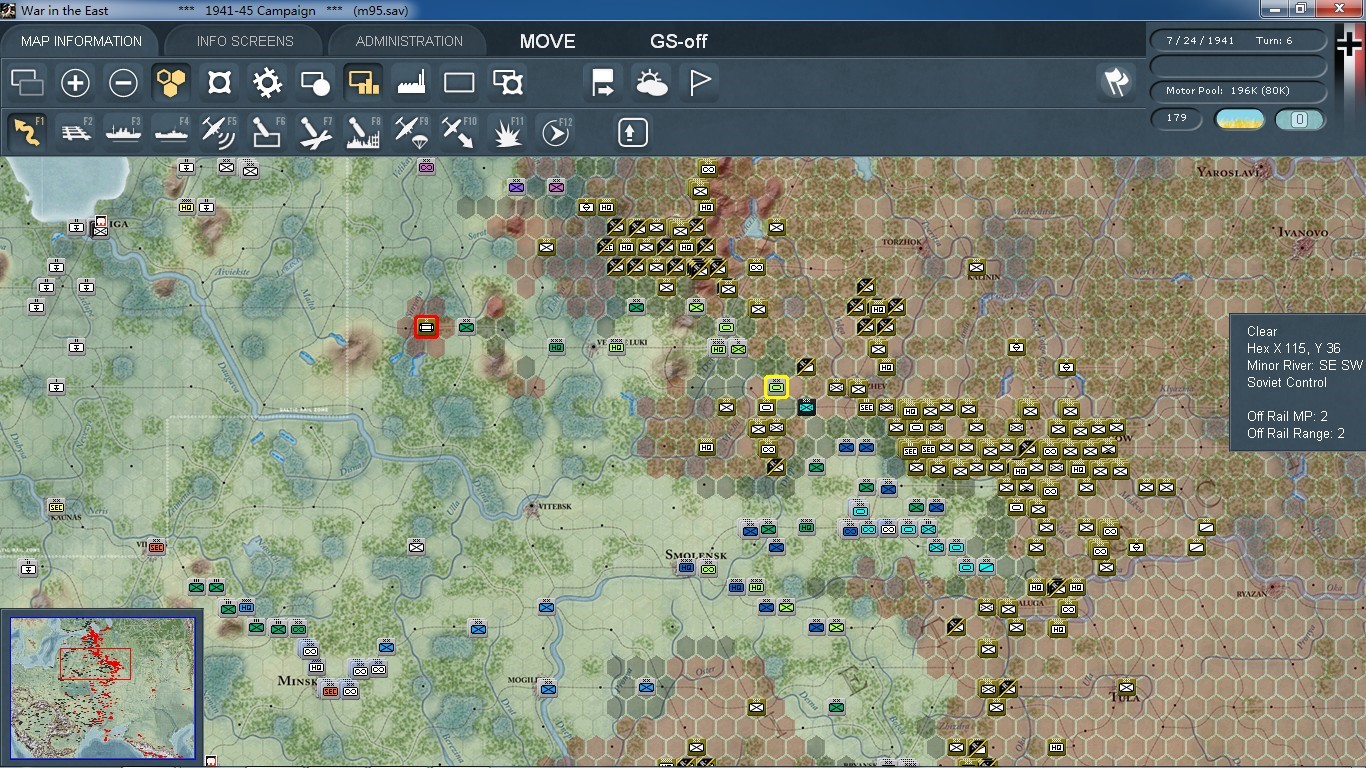Click the boxed up-arrow icon
1366x768 pixels.
click(x=632, y=132)
